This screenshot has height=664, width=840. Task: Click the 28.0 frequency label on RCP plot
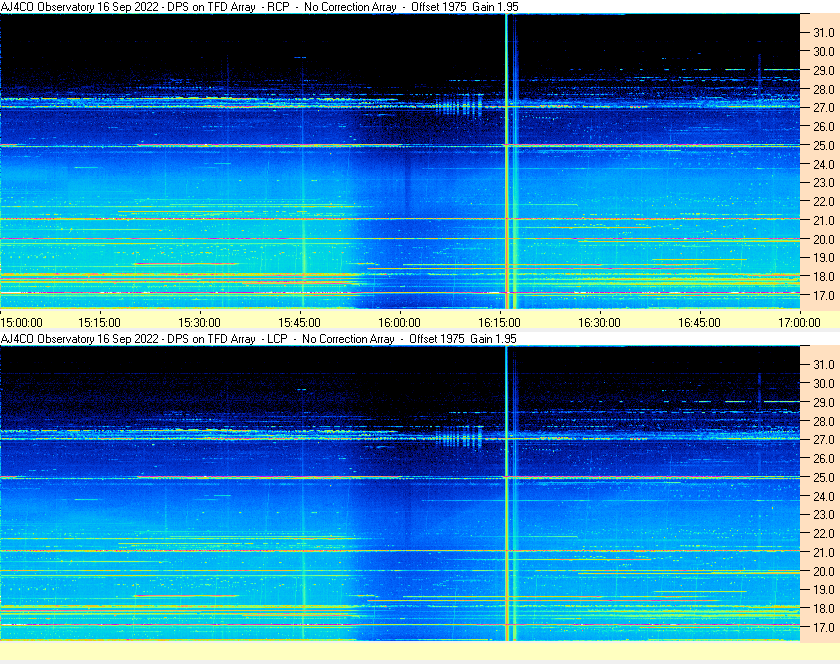pos(824,89)
